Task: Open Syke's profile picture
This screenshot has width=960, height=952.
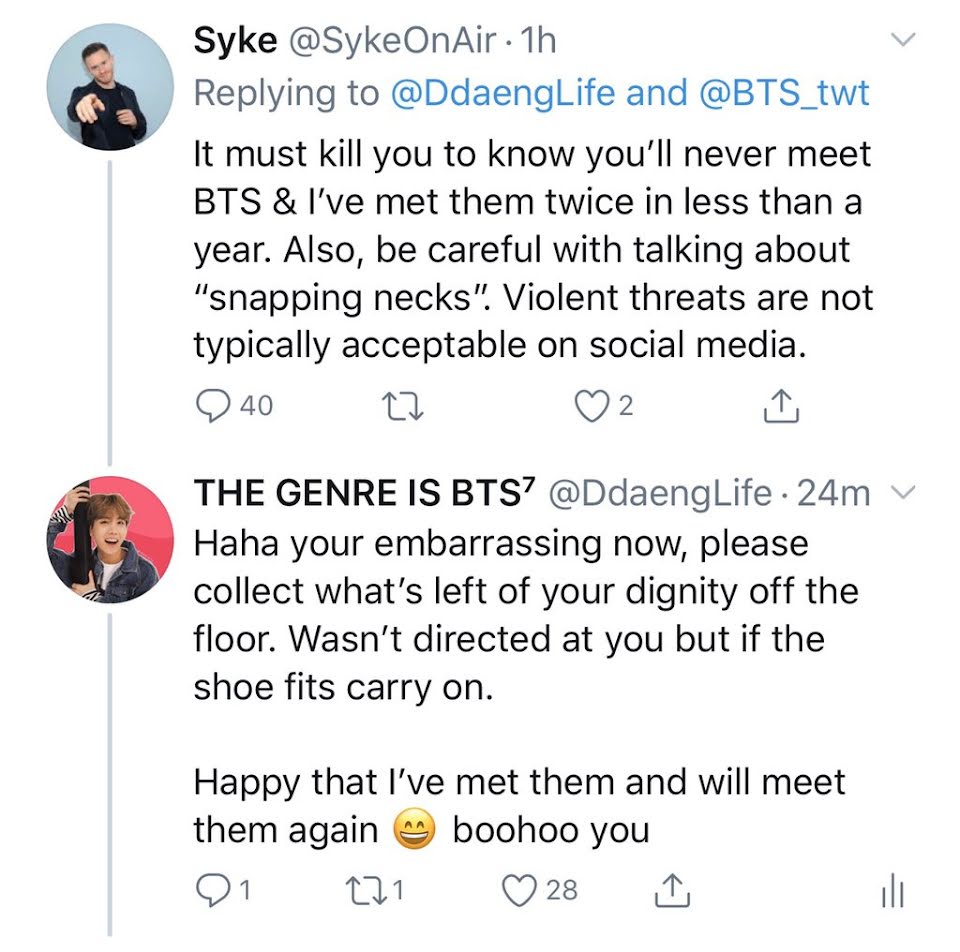Action: click(110, 87)
